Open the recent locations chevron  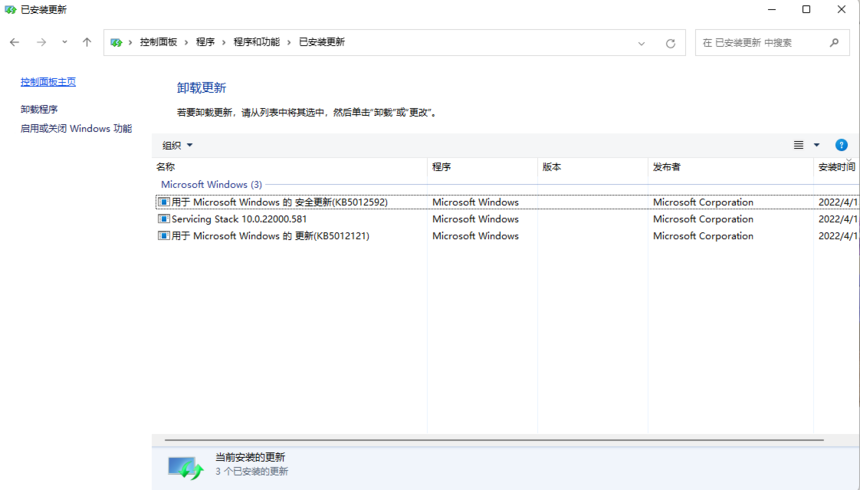tap(65, 42)
